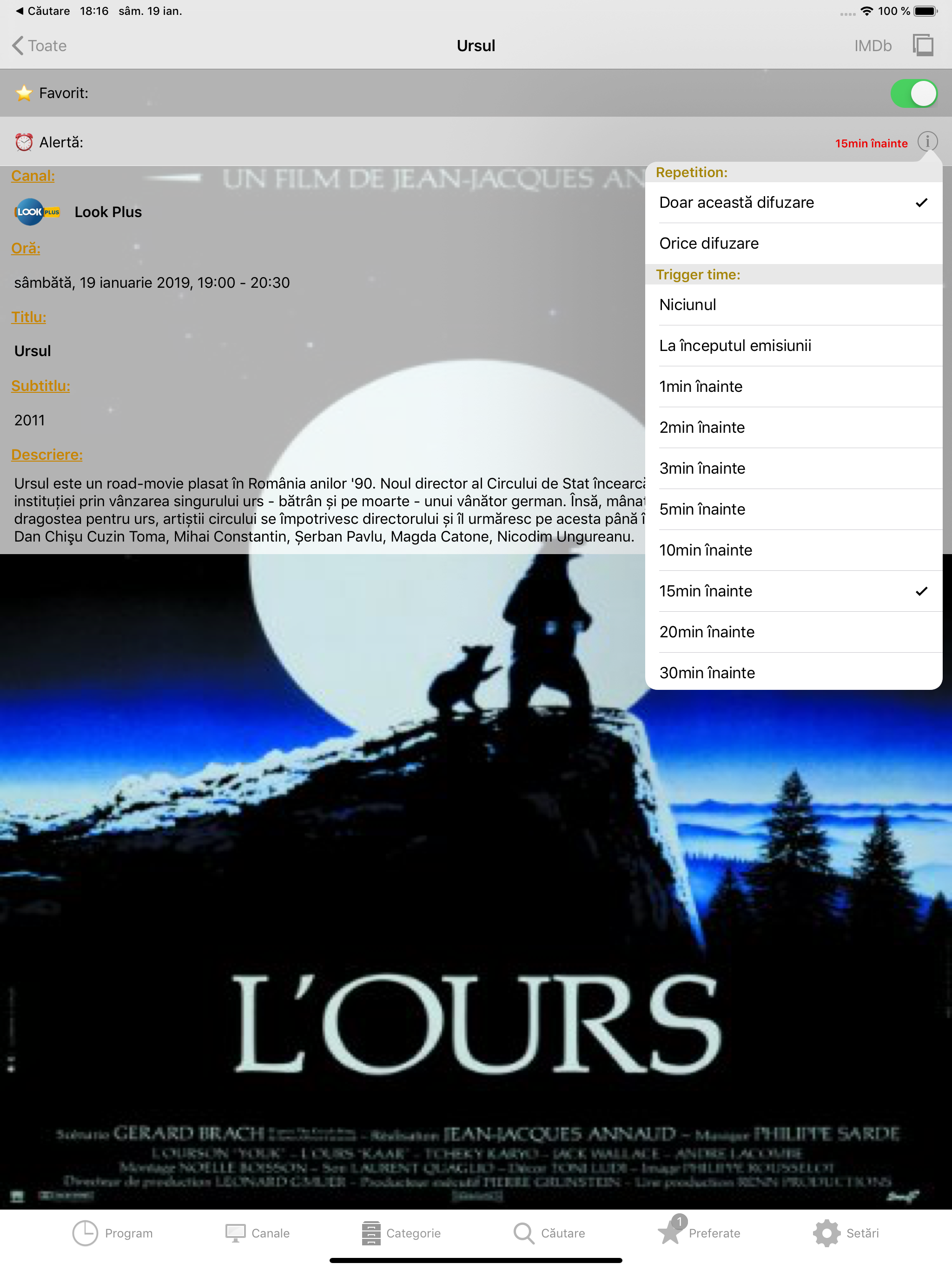
Task: Tap the subtitle value 2011
Action: [29, 420]
